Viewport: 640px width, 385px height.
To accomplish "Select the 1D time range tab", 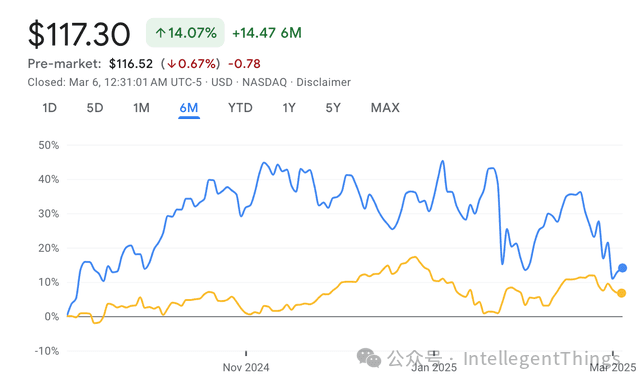I will [49, 108].
